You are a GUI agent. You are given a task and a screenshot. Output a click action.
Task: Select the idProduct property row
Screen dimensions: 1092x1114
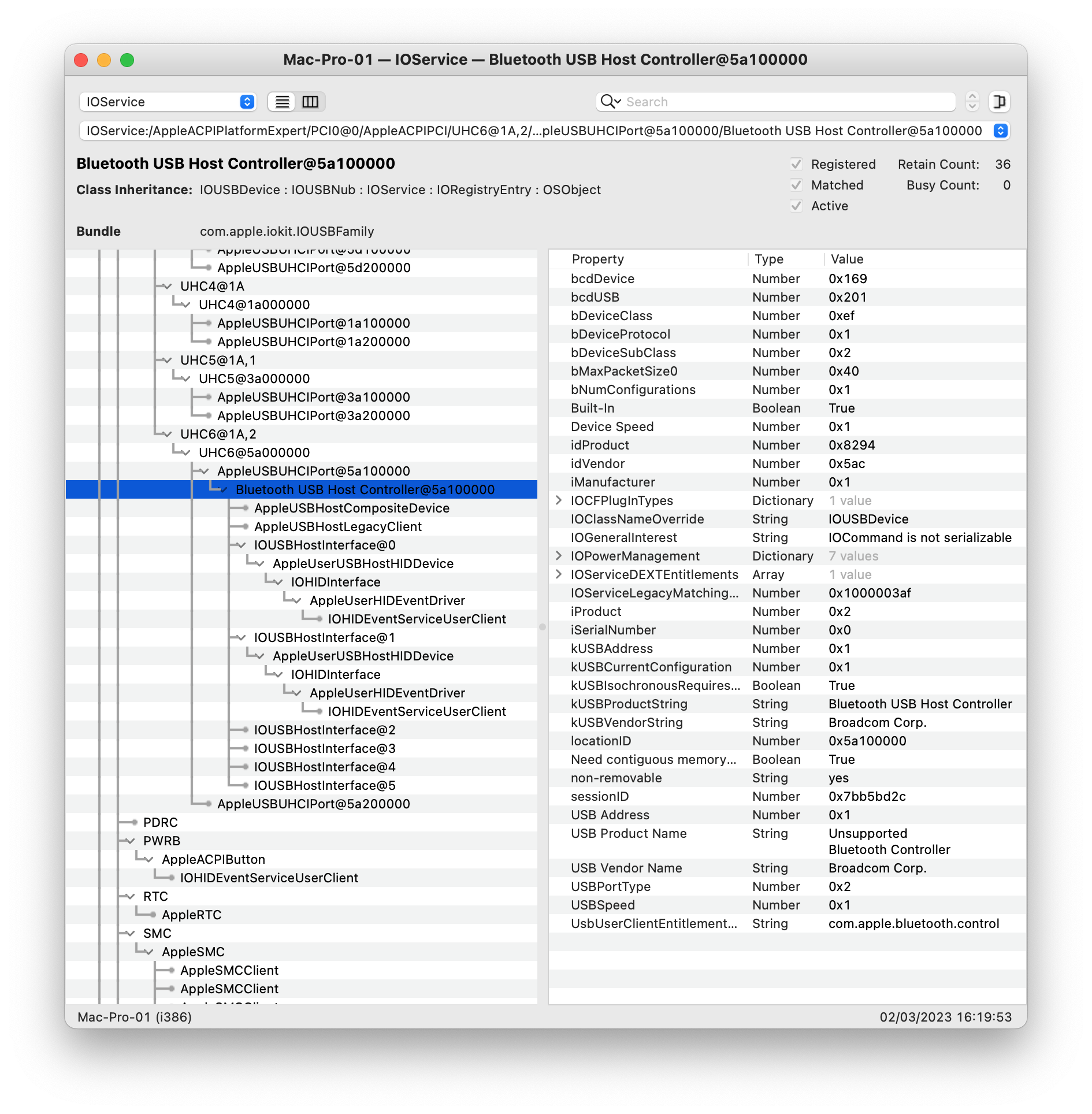click(x=788, y=445)
